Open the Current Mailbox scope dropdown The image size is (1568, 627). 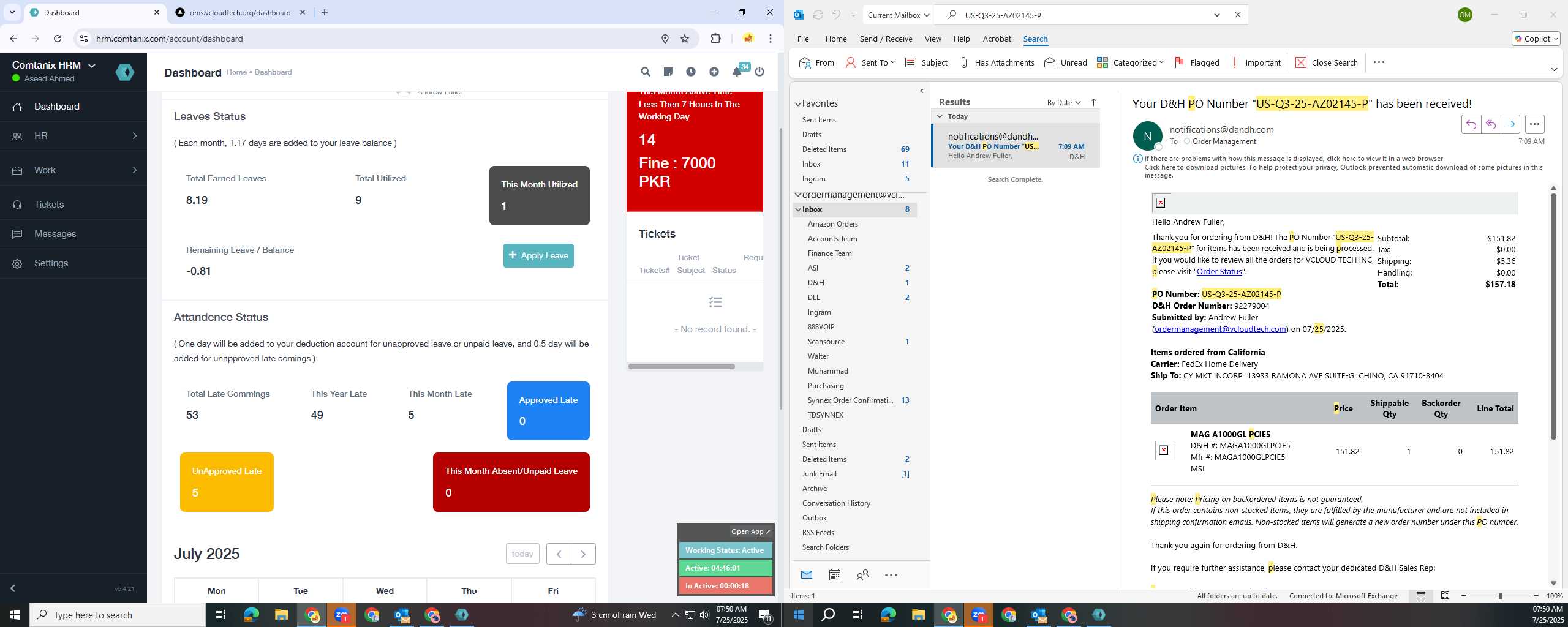click(x=899, y=15)
